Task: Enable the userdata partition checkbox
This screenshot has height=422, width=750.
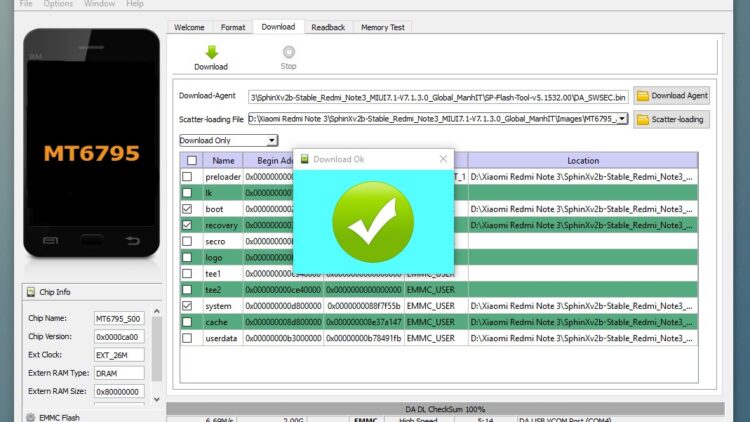Action: pyautogui.click(x=188, y=337)
